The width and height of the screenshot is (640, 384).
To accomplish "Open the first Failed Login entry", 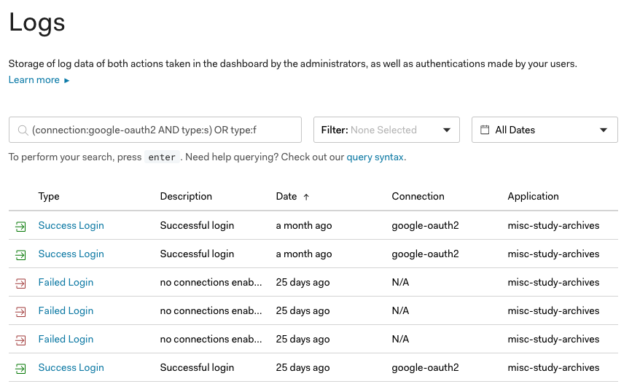I will [66, 282].
